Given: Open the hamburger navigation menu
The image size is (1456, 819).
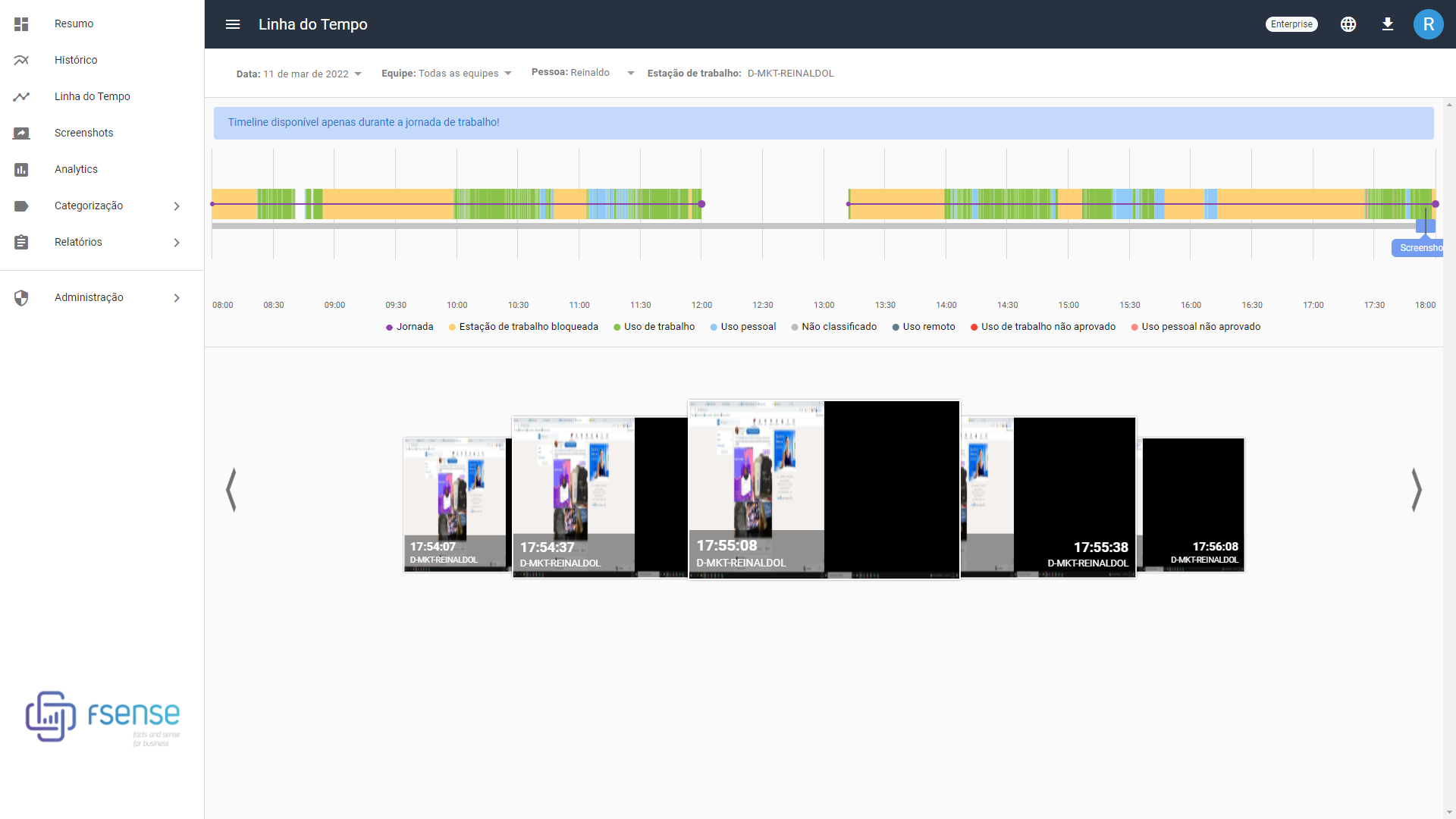Looking at the screenshot, I should (x=232, y=24).
